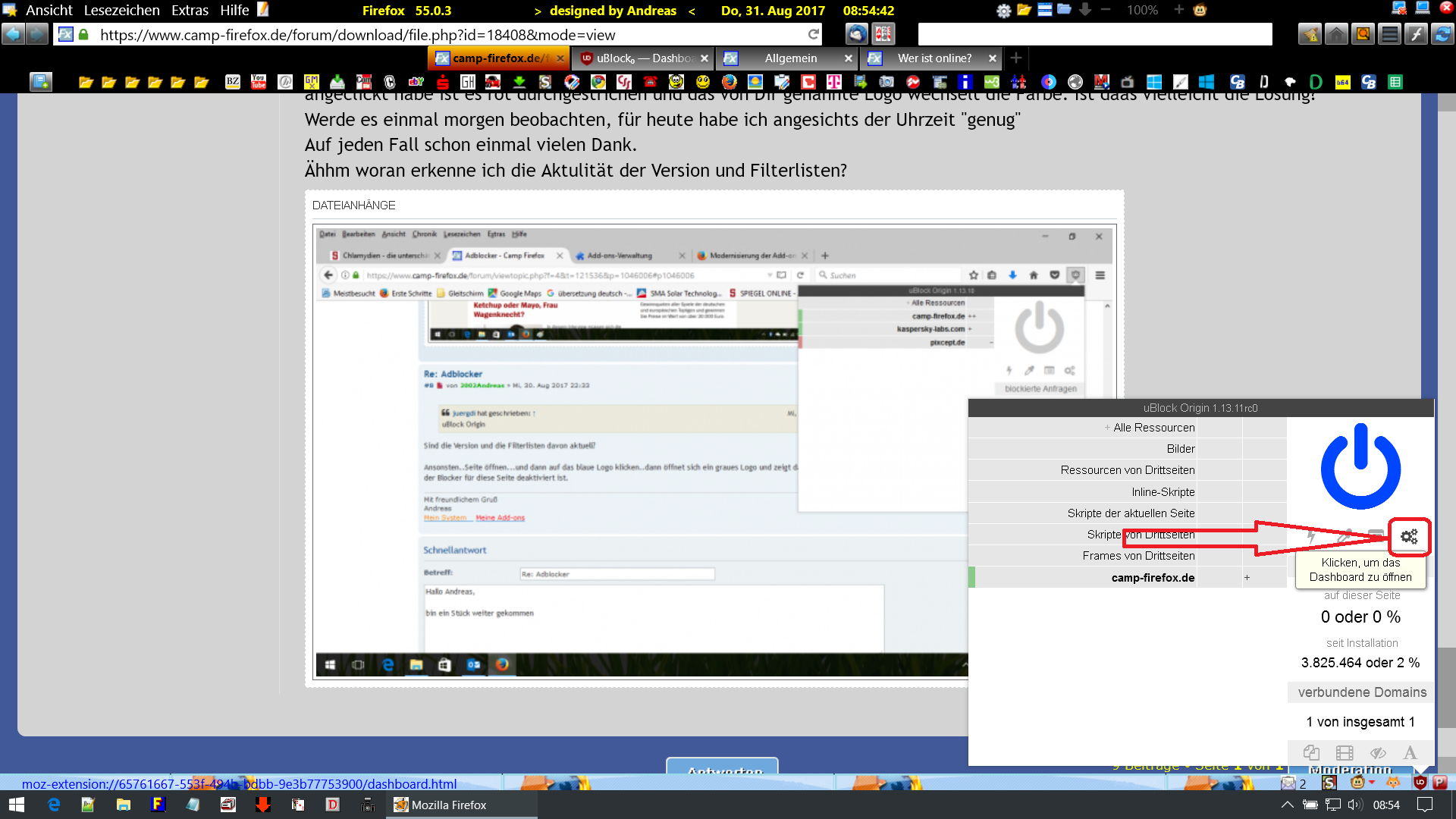1456x819 pixels.
Task: Toggle large media blocking film icon
Action: click(x=1345, y=753)
